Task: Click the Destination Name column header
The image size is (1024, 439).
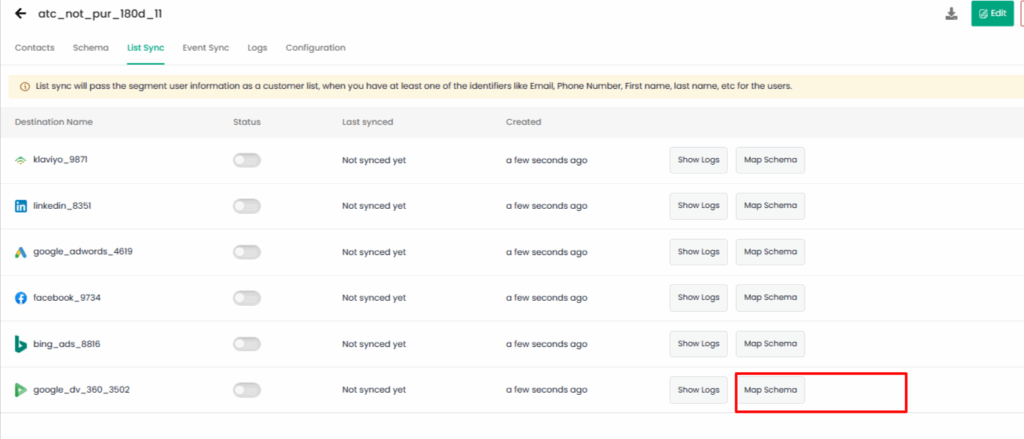Action: 54,122
